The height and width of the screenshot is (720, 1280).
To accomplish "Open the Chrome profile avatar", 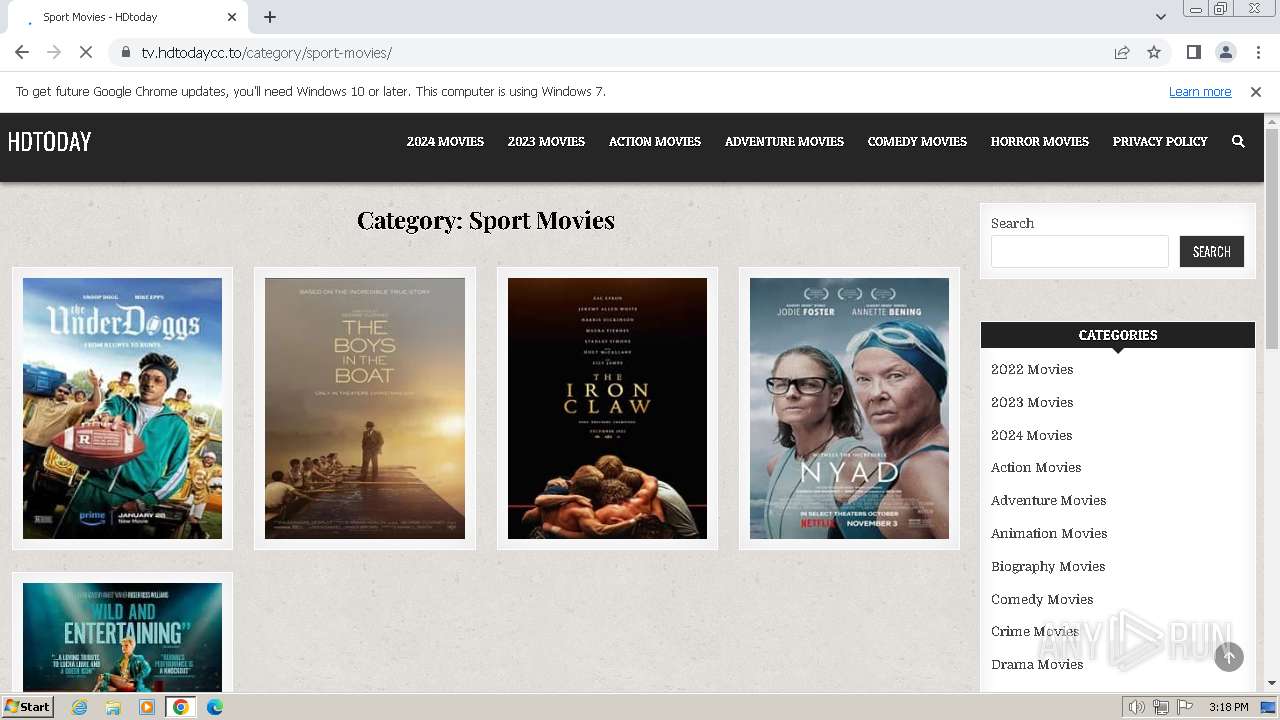I will coord(1225,52).
